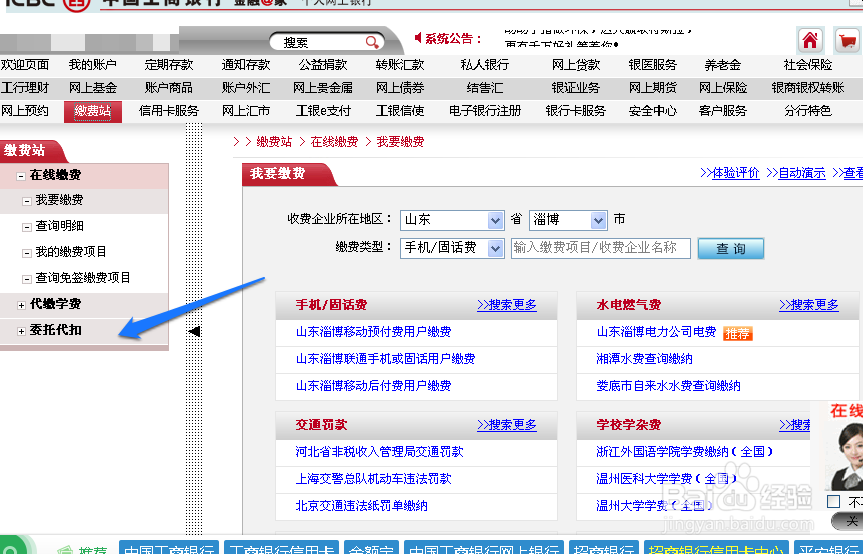
Task: Open the 淄博 city dropdown
Action: tap(568, 220)
